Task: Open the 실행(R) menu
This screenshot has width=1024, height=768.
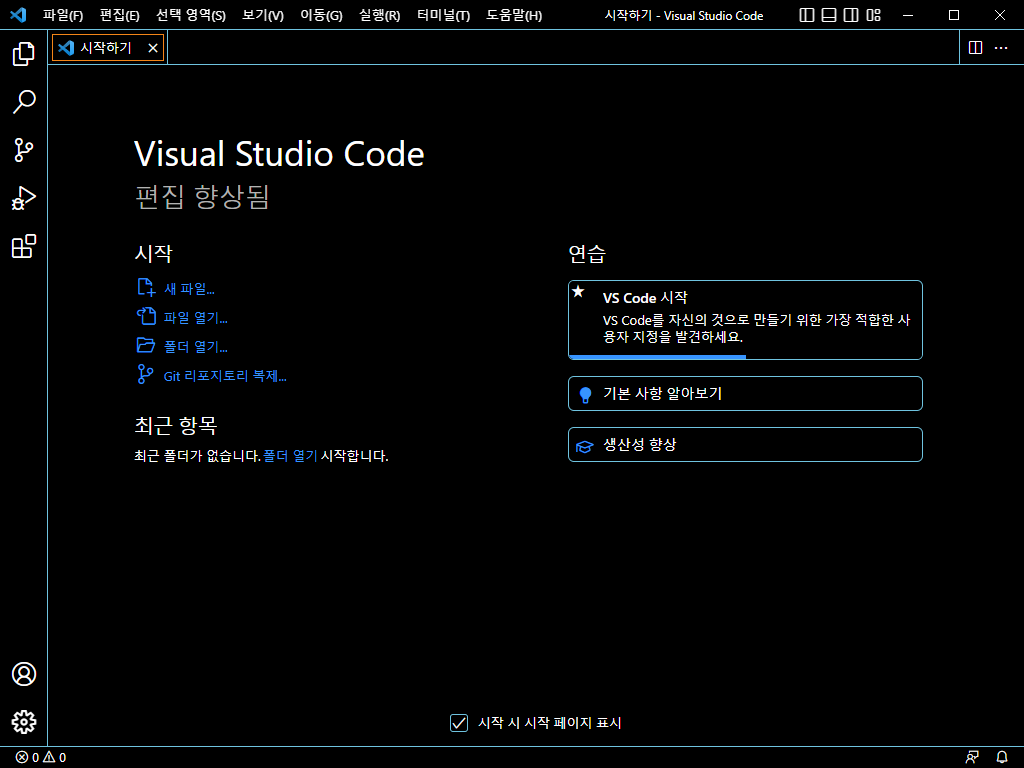Action: tap(379, 15)
